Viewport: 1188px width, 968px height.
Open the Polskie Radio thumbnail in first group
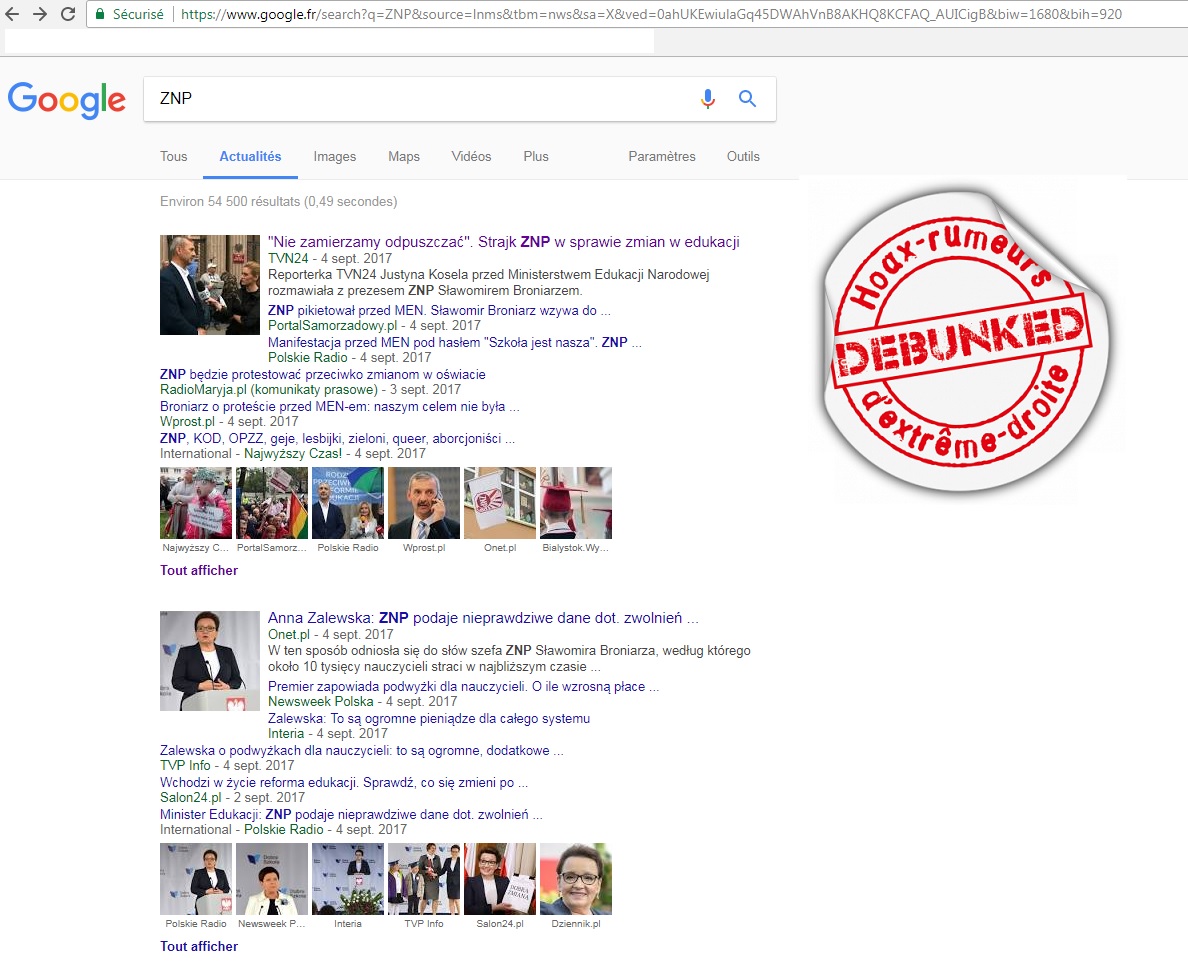(348, 503)
